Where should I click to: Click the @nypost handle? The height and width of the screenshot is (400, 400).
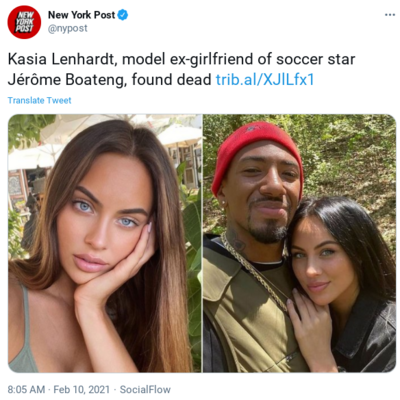coord(68,29)
